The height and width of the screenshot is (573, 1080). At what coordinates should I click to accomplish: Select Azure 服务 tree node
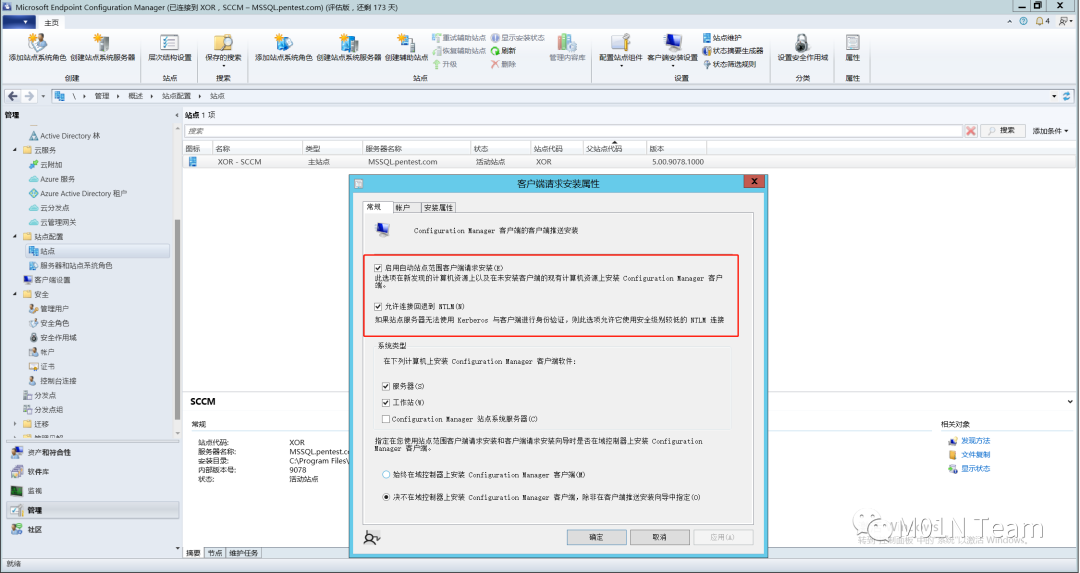[52, 179]
